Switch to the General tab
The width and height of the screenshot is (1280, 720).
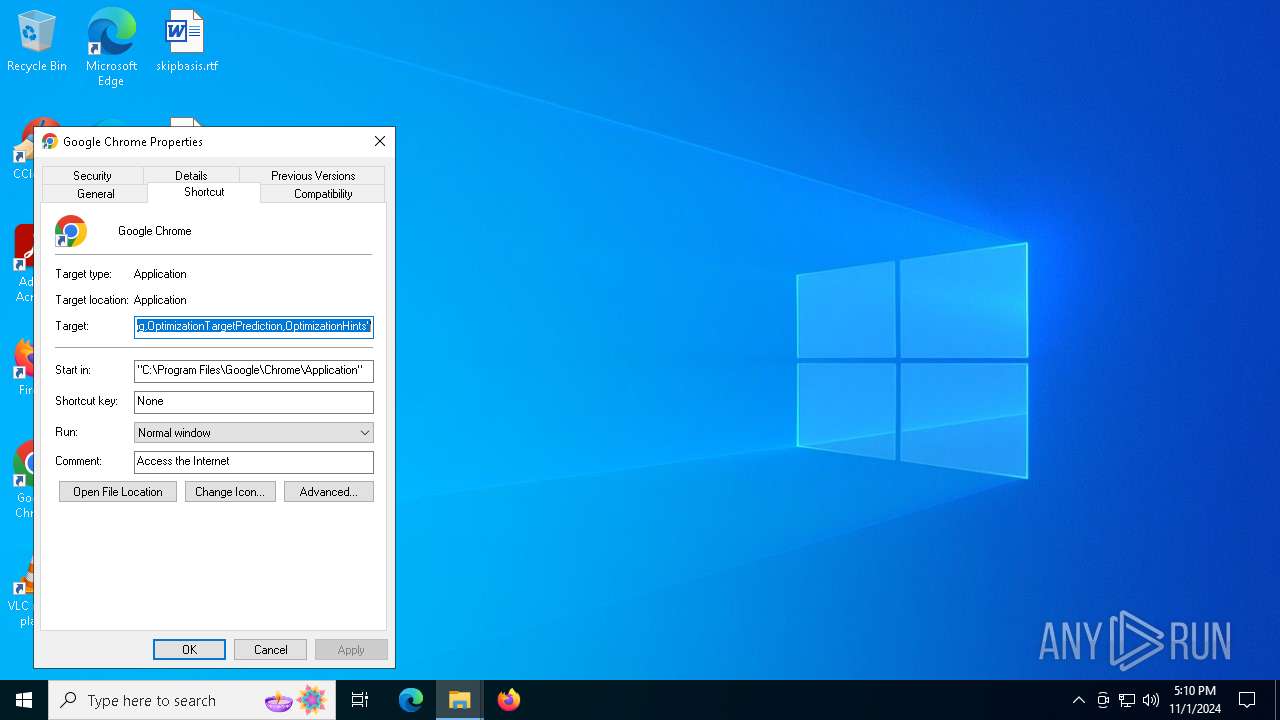click(x=96, y=194)
